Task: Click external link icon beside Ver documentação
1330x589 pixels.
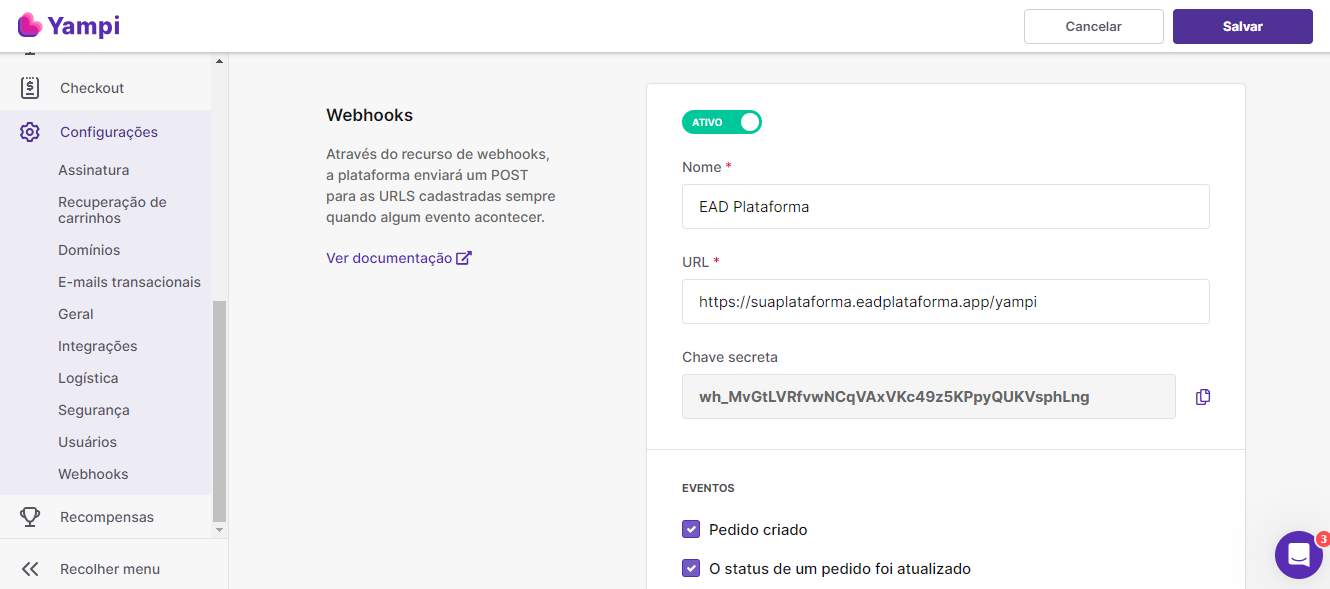Action: click(x=464, y=258)
